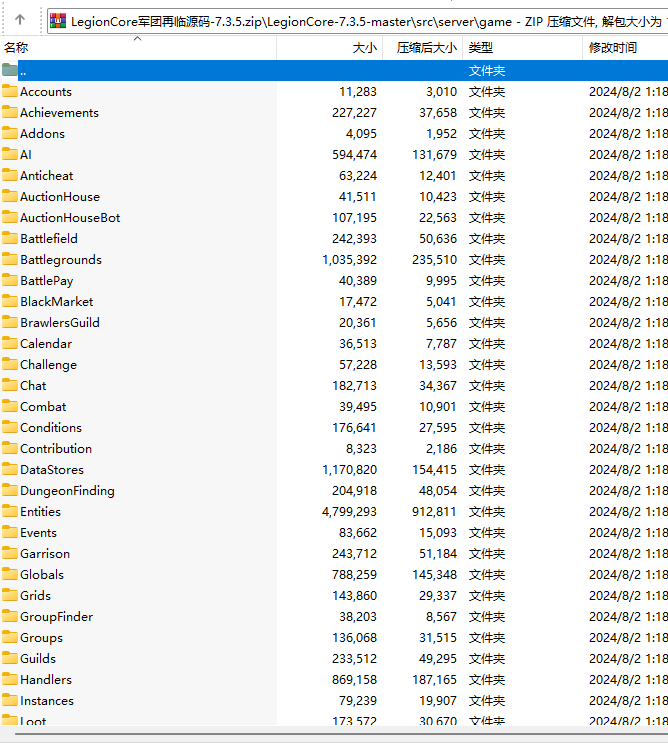Click the Conditions folder icon

[x=9, y=427]
